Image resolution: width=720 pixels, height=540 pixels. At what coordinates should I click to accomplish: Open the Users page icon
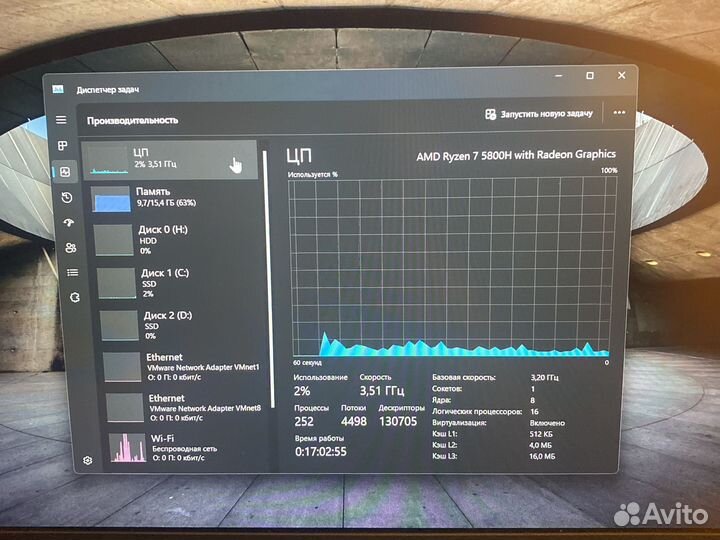(x=71, y=248)
